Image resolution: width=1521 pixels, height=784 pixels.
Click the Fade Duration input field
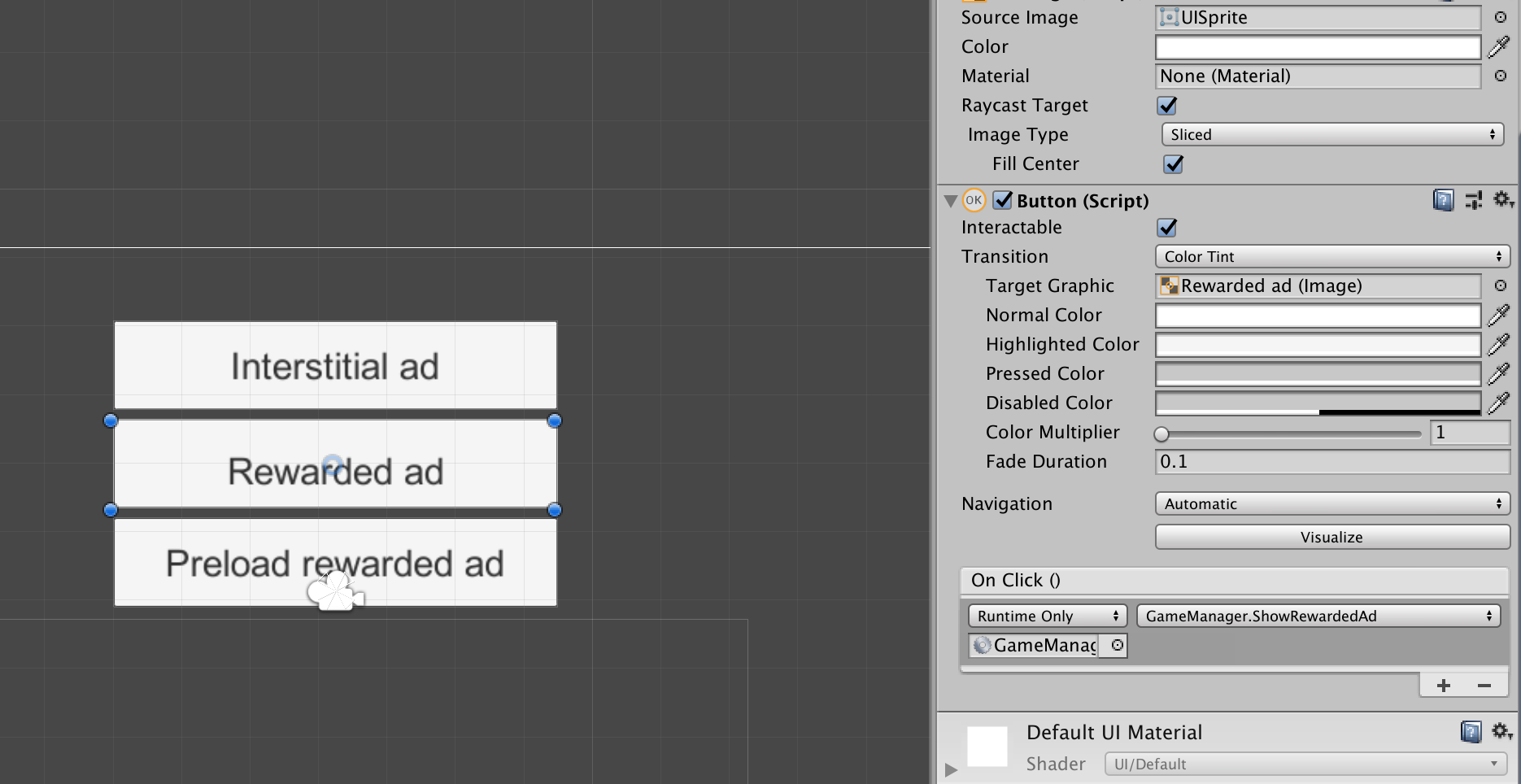[1332, 462]
